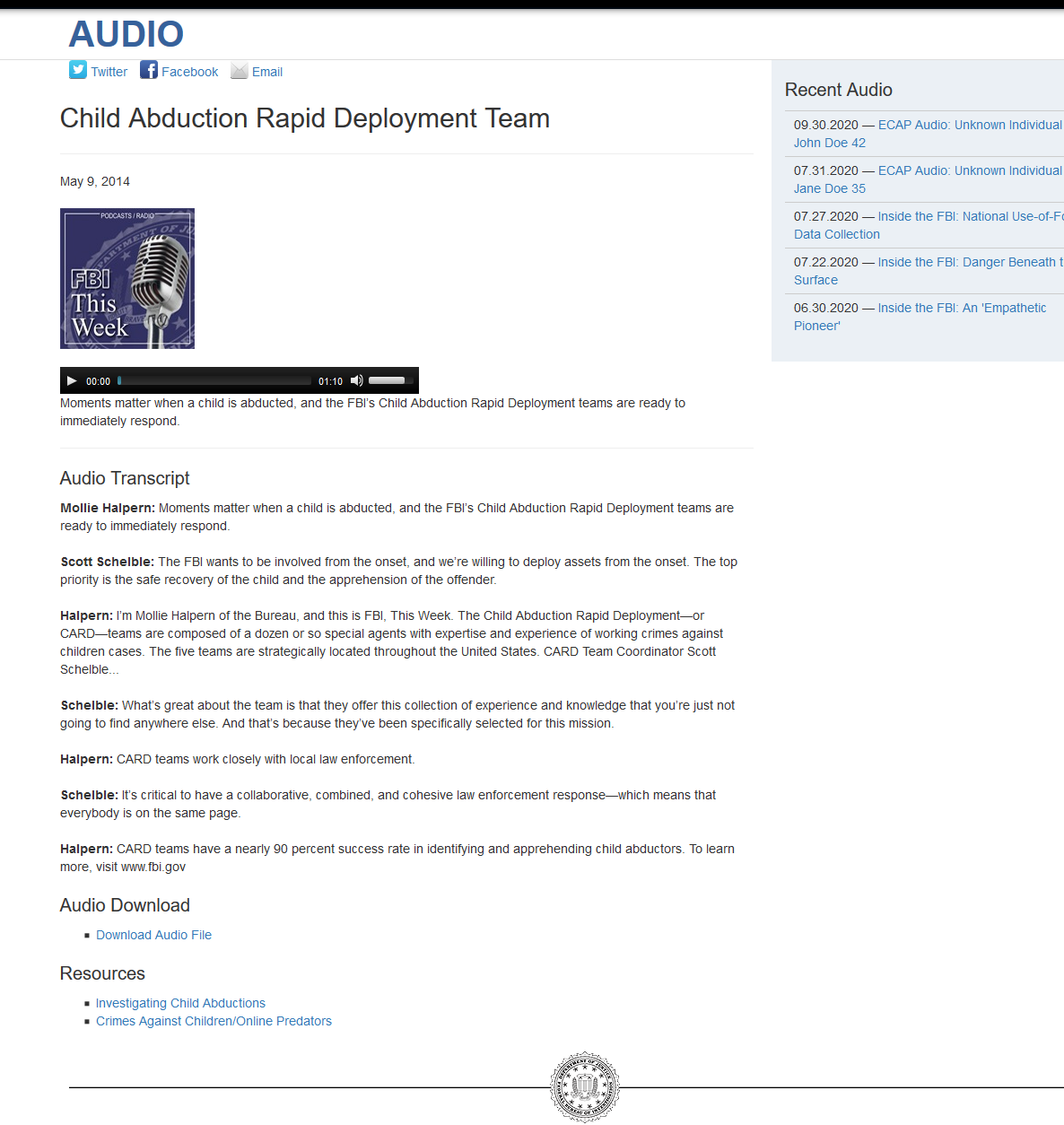Click the date May 9, 2014
The image size is (1064, 1125).
coord(95,181)
